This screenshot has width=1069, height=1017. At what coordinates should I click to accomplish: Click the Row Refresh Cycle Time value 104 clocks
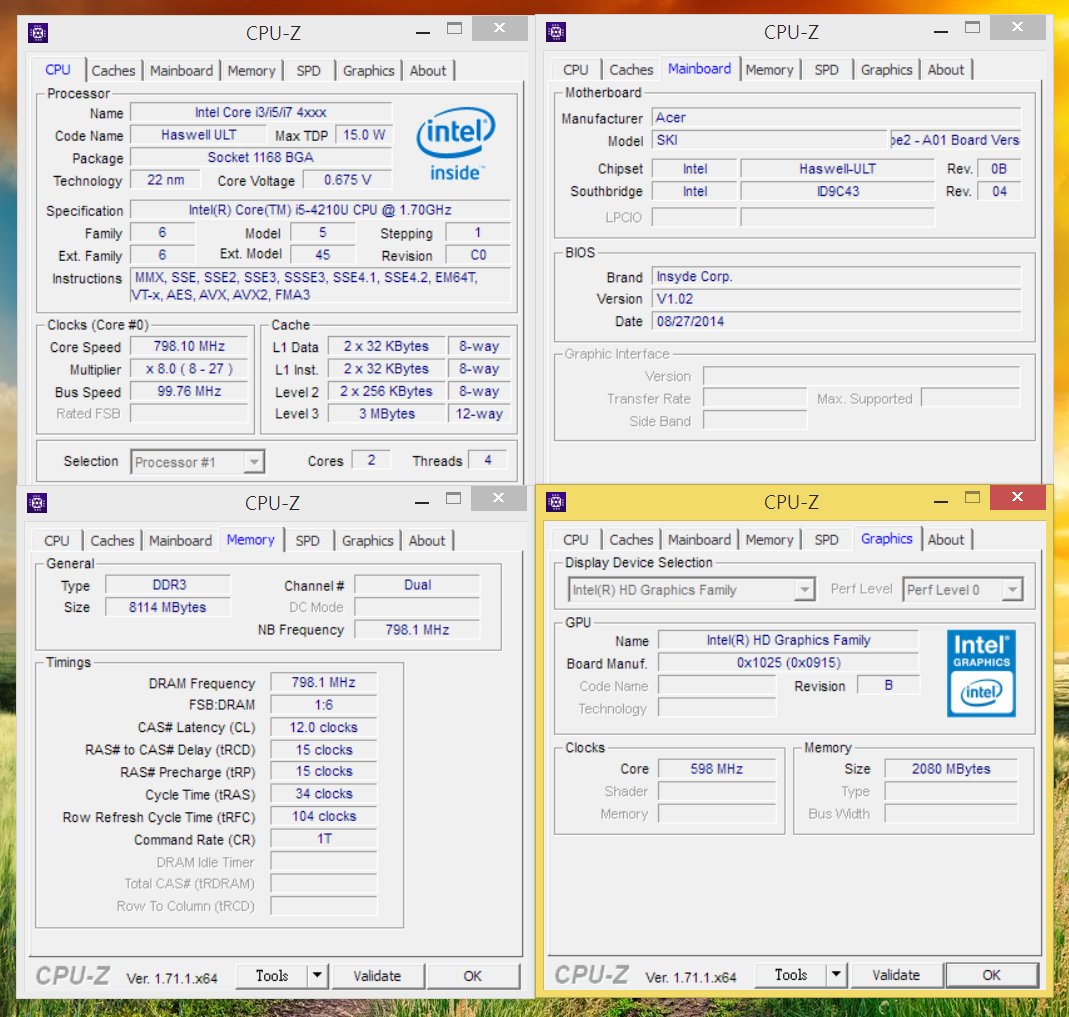[324, 816]
